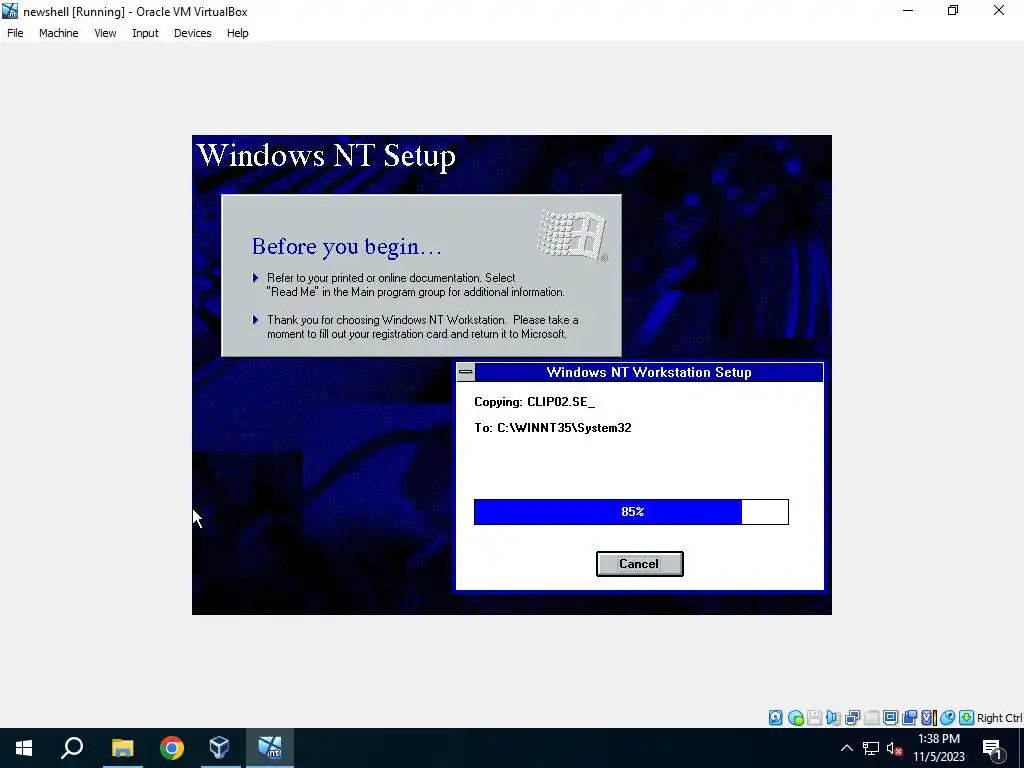Image resolution: width=1024 pixels, height=768 pixels.
Task: Click the network adapter status icon
Action: point(852,718)
